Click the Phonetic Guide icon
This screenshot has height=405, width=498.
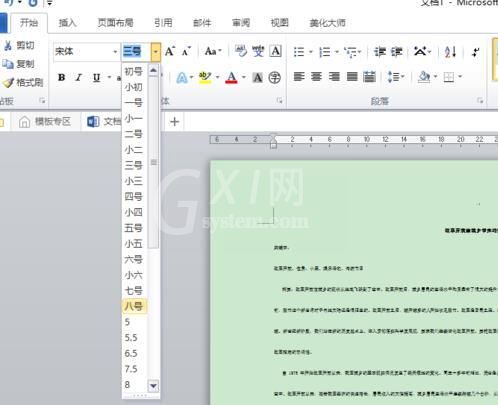pyautogui.click(x=258, y=51)
